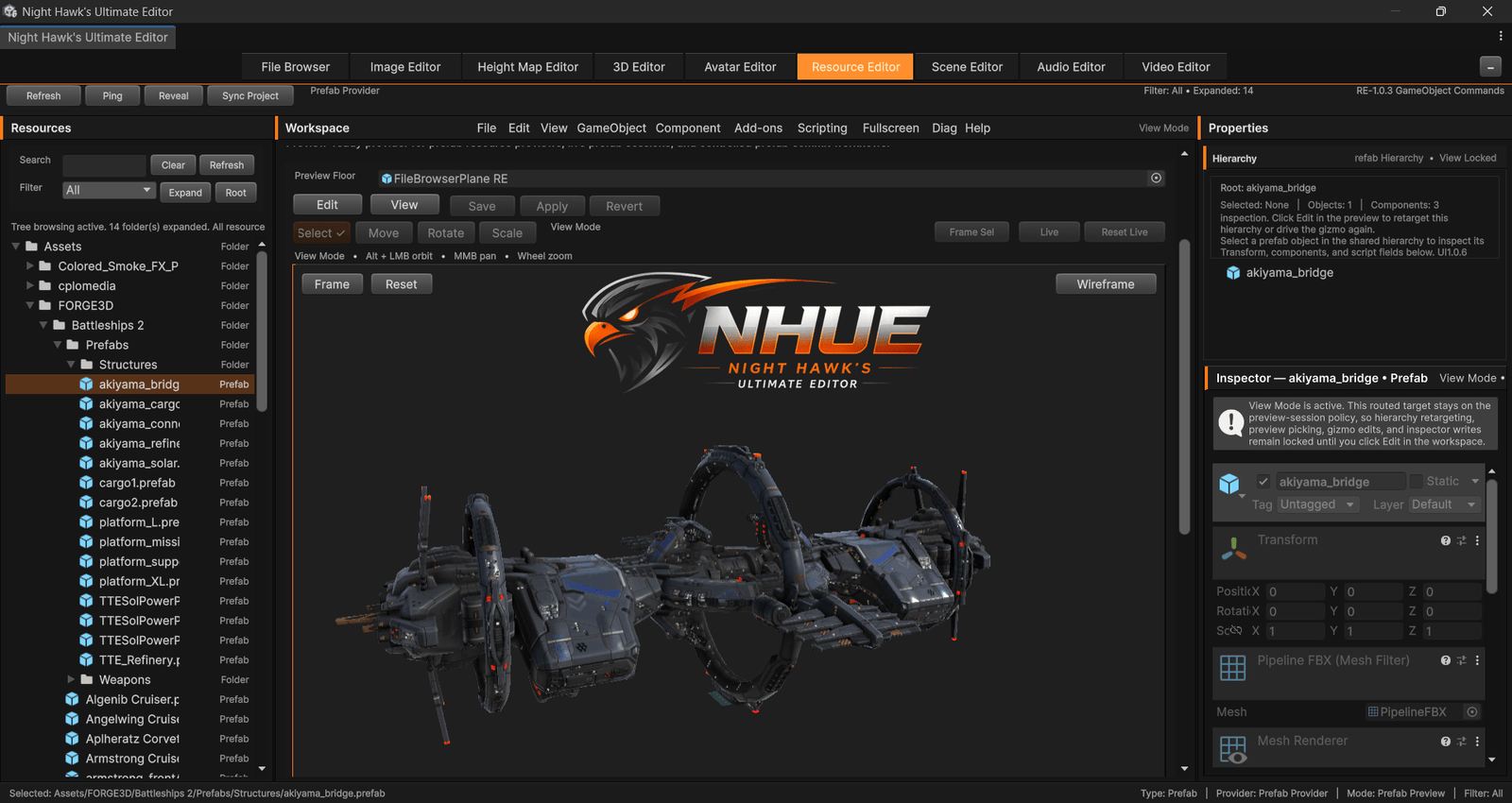Open the Static flags dropdown arrow
Image resolution: width=1512 pixels, height=803 pixels.
[x=1475, y=481]
